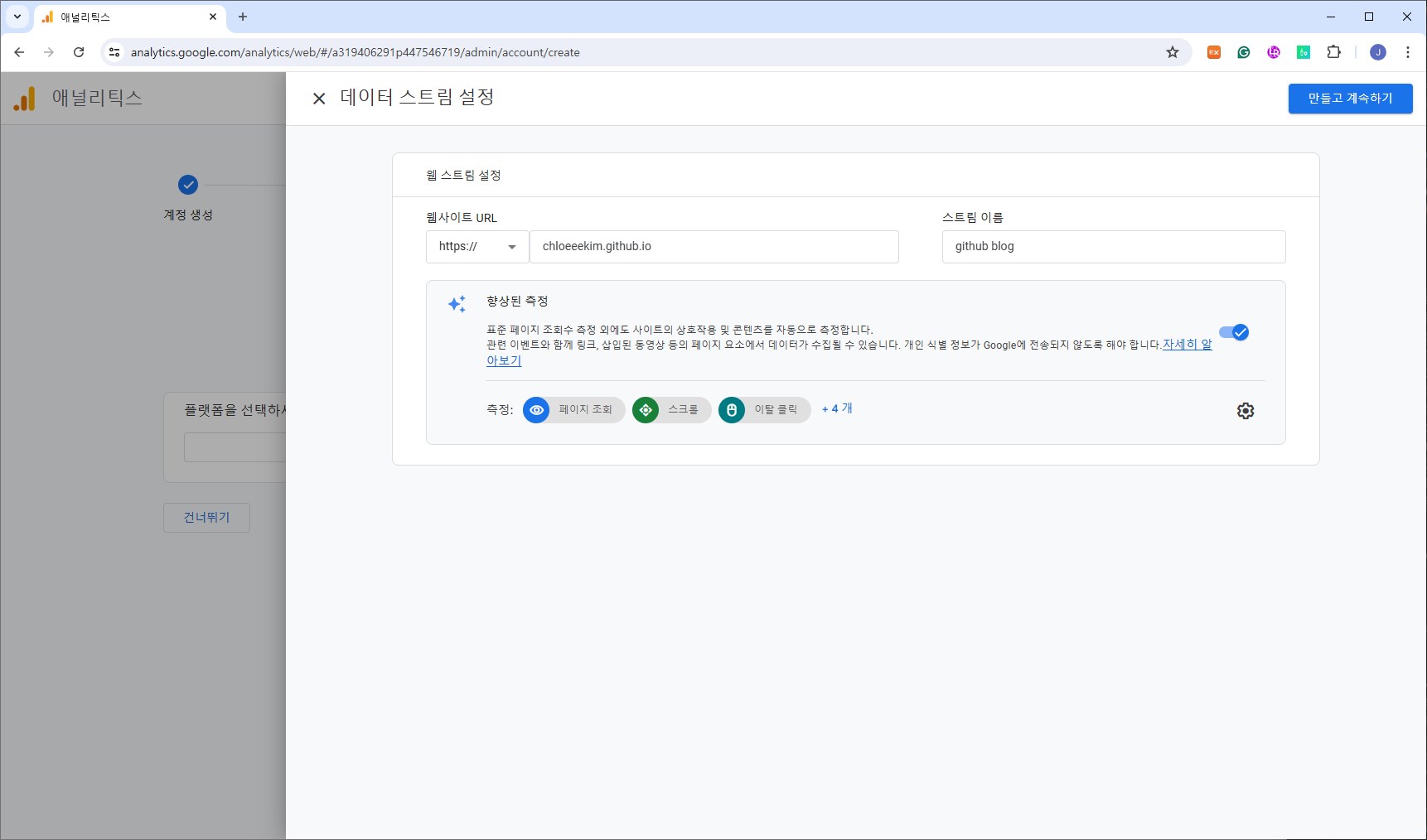The image size is (1427, 840).
Task: Click the platform input box behind panel
Action: 235,447
